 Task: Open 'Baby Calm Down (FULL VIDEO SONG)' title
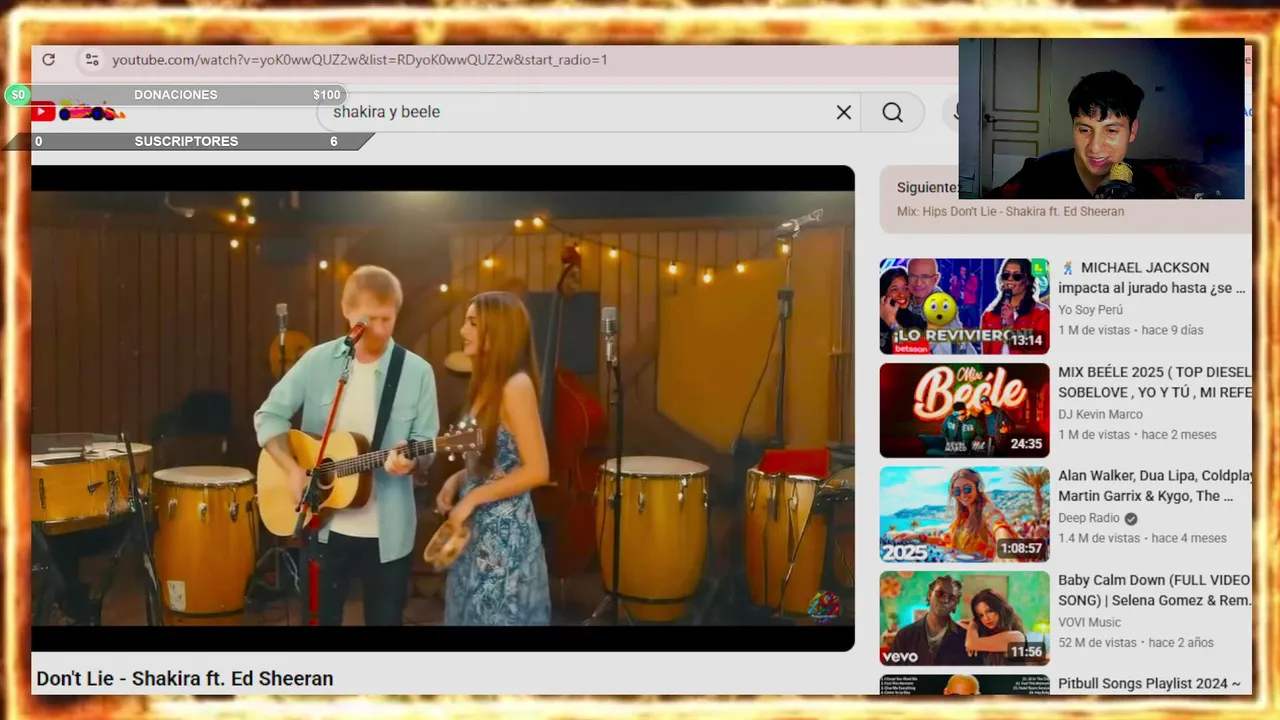point(1155,590)
